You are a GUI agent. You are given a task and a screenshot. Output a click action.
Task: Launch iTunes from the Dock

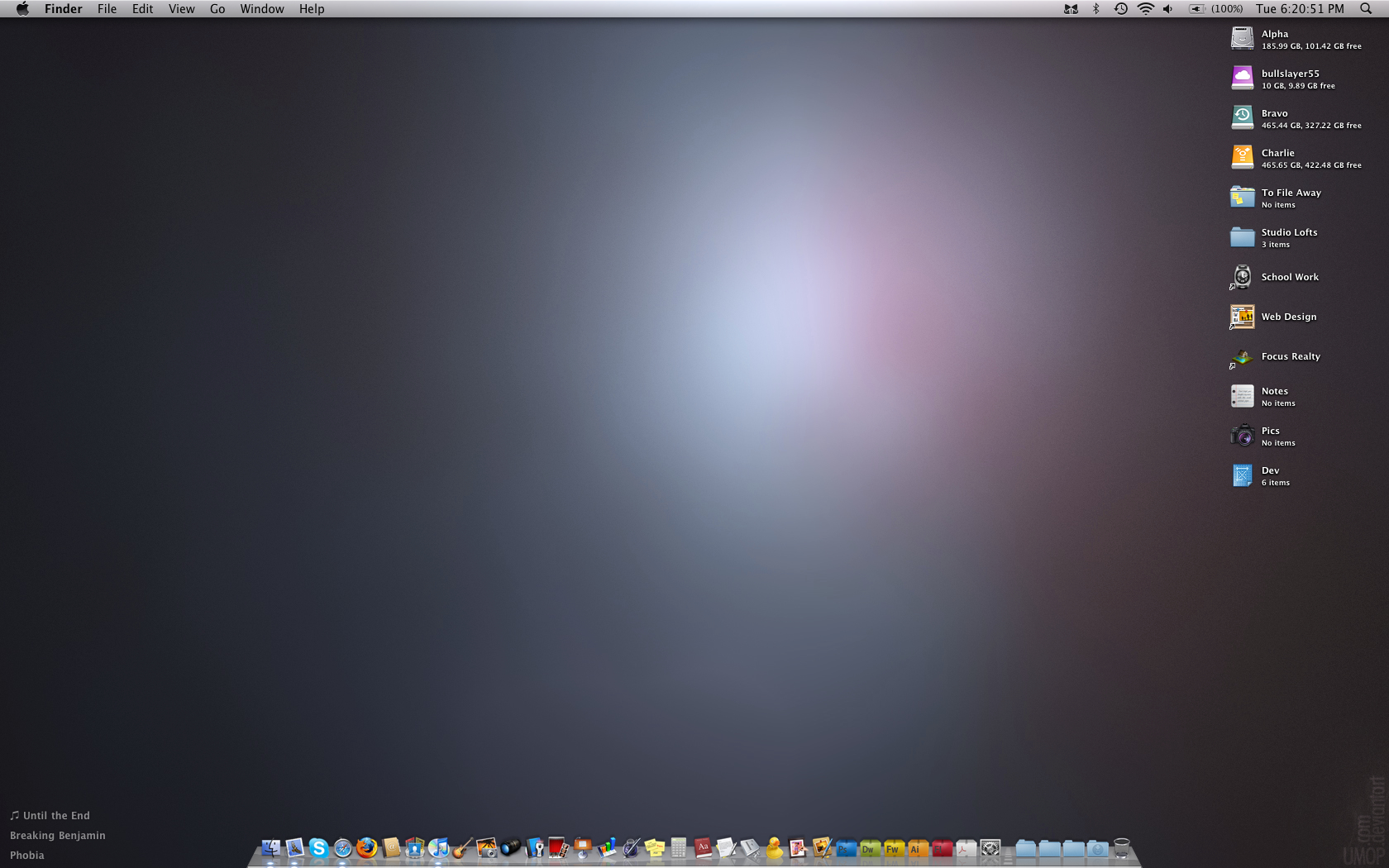click(x=438, y=847)
